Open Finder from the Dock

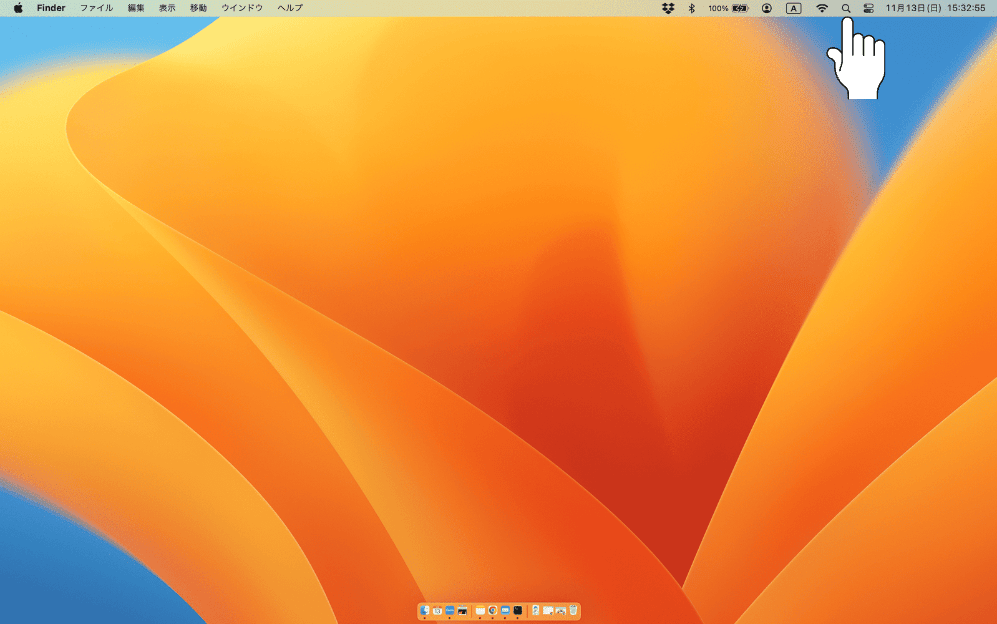coord(425,611)
